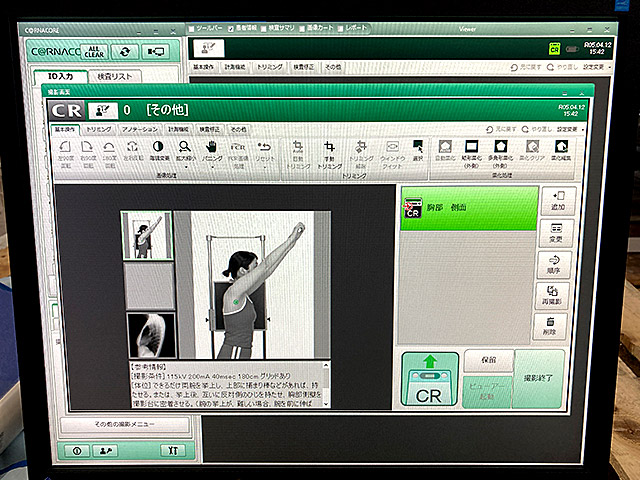Screen dimensions: 640x480
Task: Click the CR status icon in Viewer
Action: 554,49
